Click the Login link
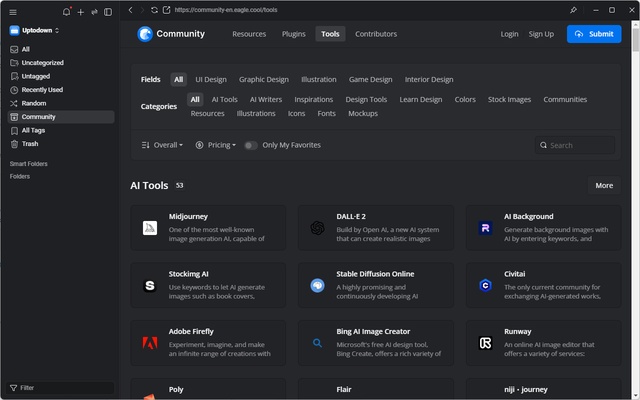The width and height of the screenshot is (640, 400). pos(509,34)
